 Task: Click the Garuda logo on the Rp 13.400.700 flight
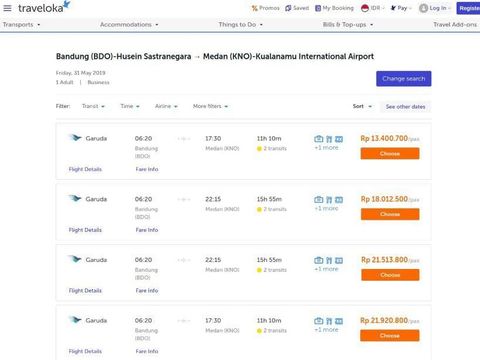pyautogui.click(x=75, y=138)
